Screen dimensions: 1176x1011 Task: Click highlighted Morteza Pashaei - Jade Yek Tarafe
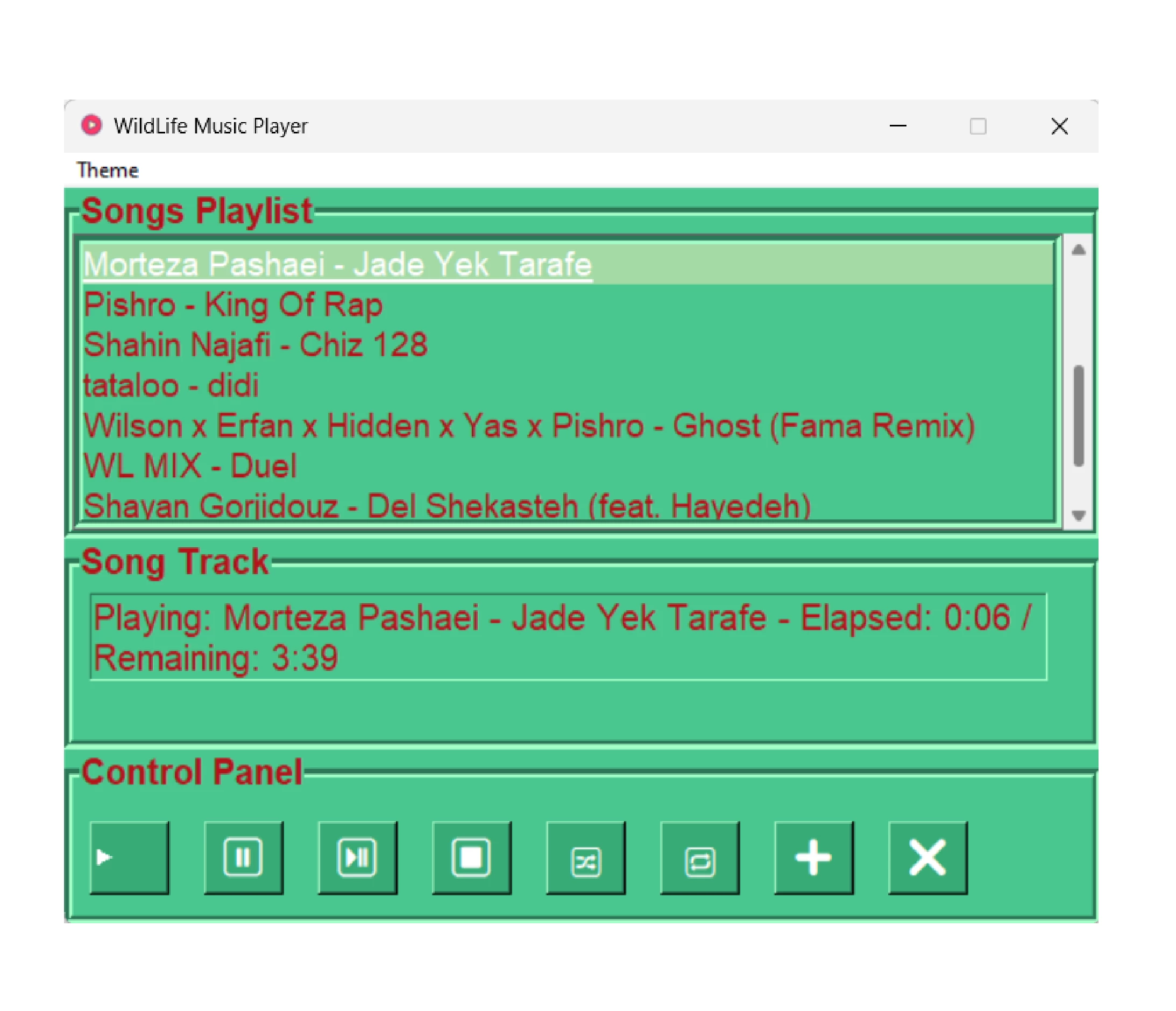tap(338, 265)
